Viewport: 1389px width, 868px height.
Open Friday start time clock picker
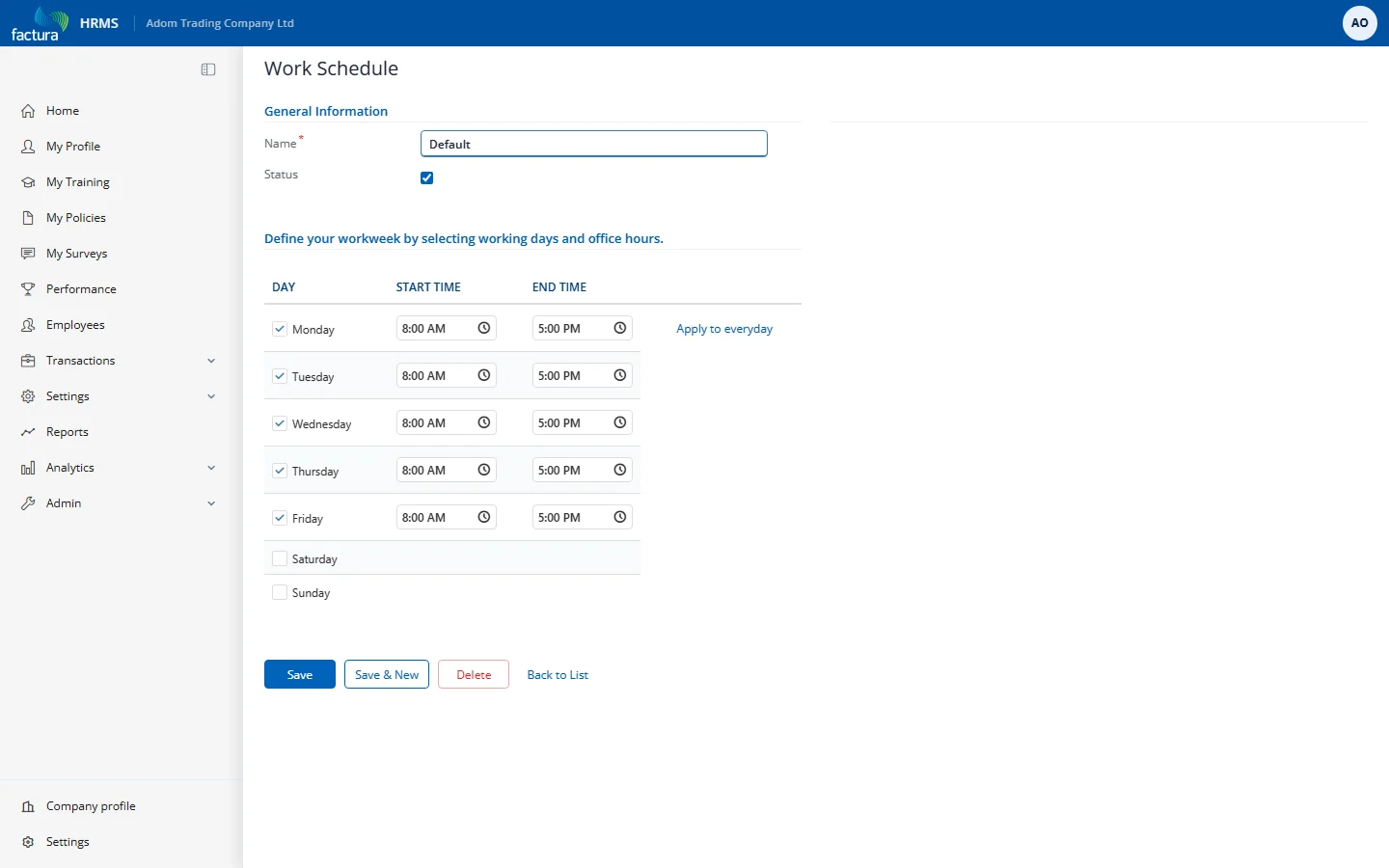point(484,517)
